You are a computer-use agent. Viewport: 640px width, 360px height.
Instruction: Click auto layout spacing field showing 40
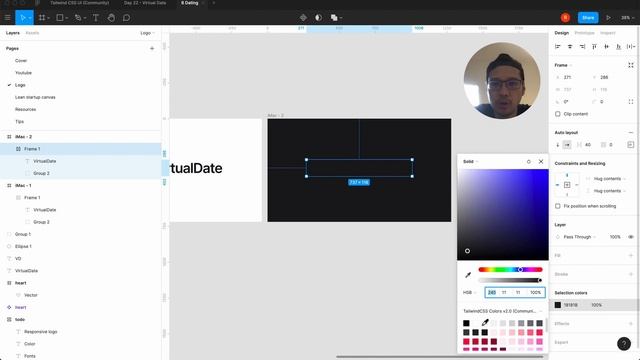click(x=585, y=145)
